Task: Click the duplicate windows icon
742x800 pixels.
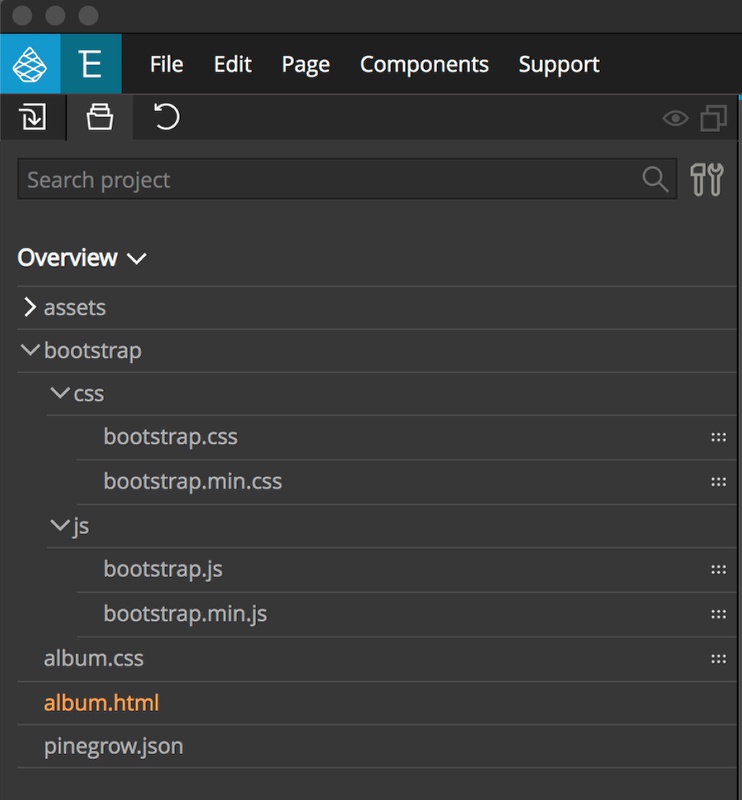Action: [713, 118]
